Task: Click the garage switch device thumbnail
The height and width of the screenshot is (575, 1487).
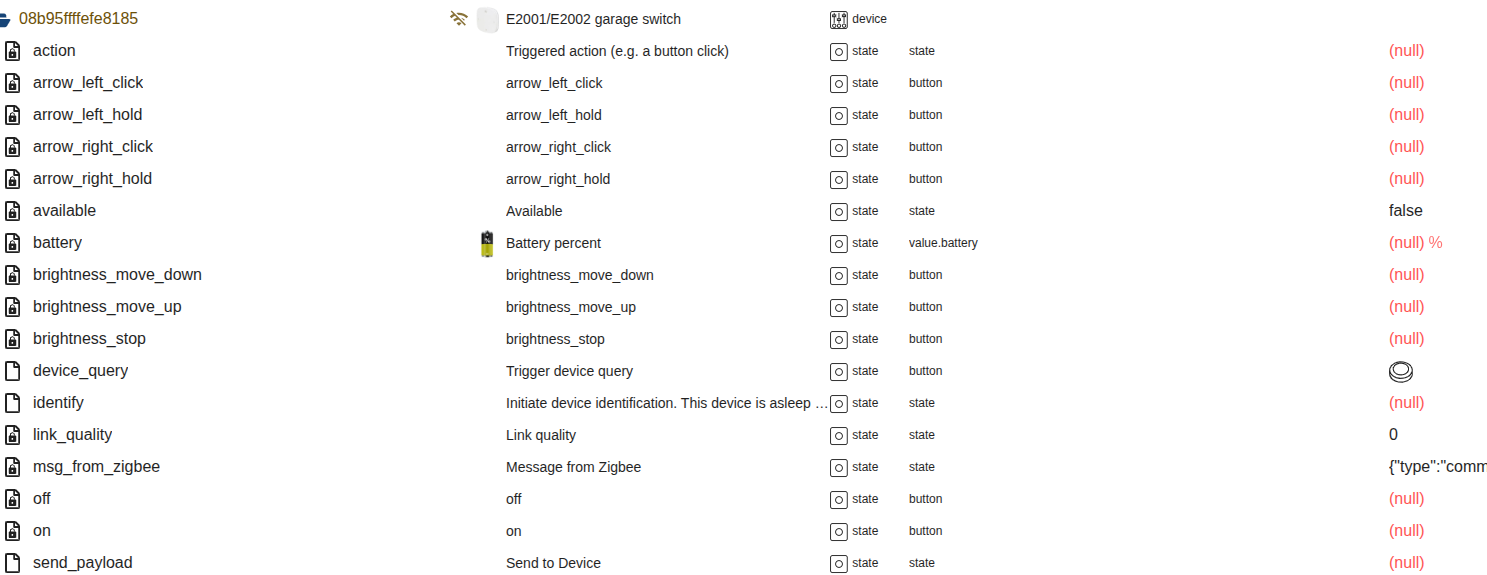Action: click(x=487, y=19)
